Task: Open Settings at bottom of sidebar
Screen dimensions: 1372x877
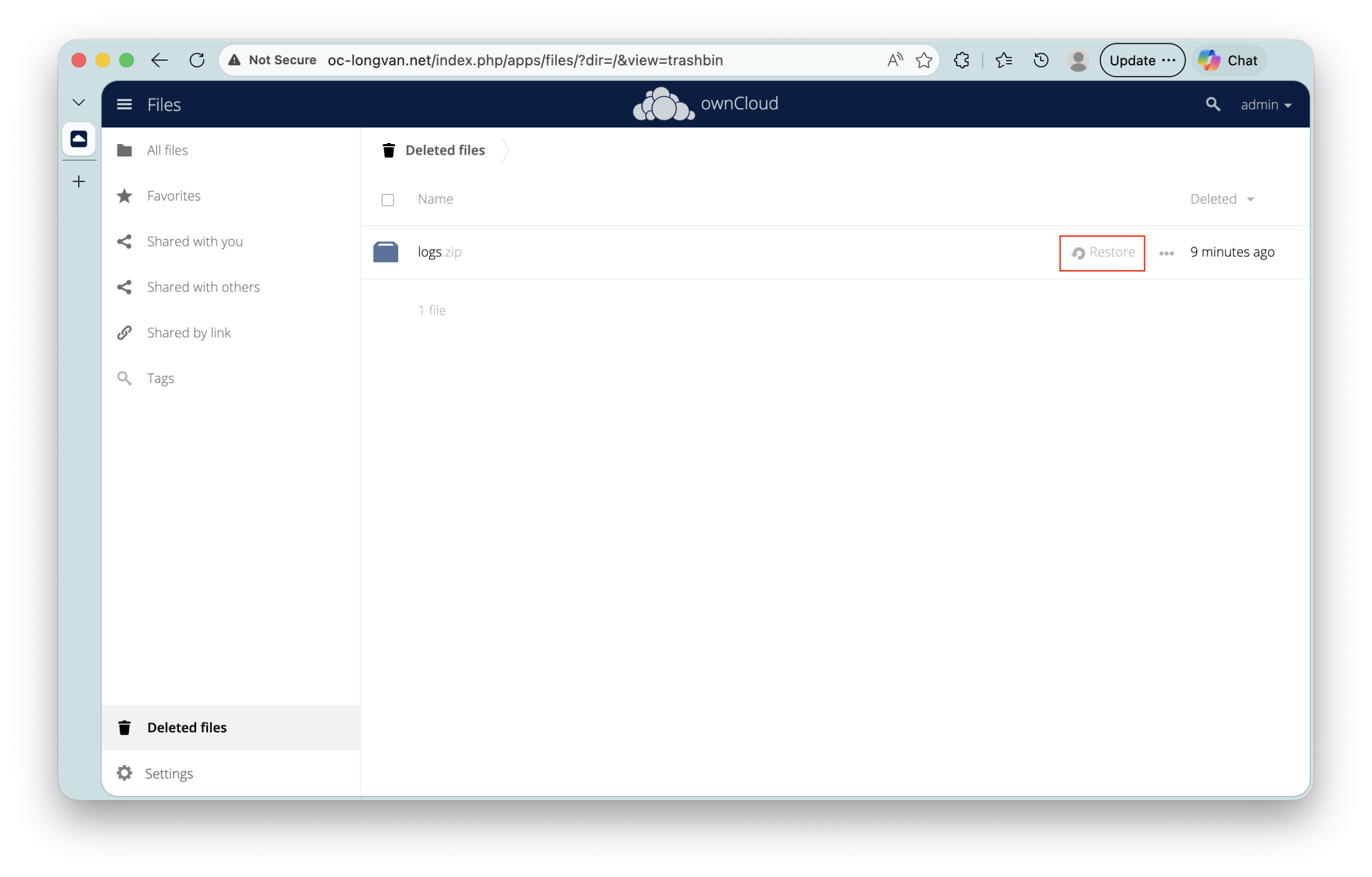Action: pos(169,774)
